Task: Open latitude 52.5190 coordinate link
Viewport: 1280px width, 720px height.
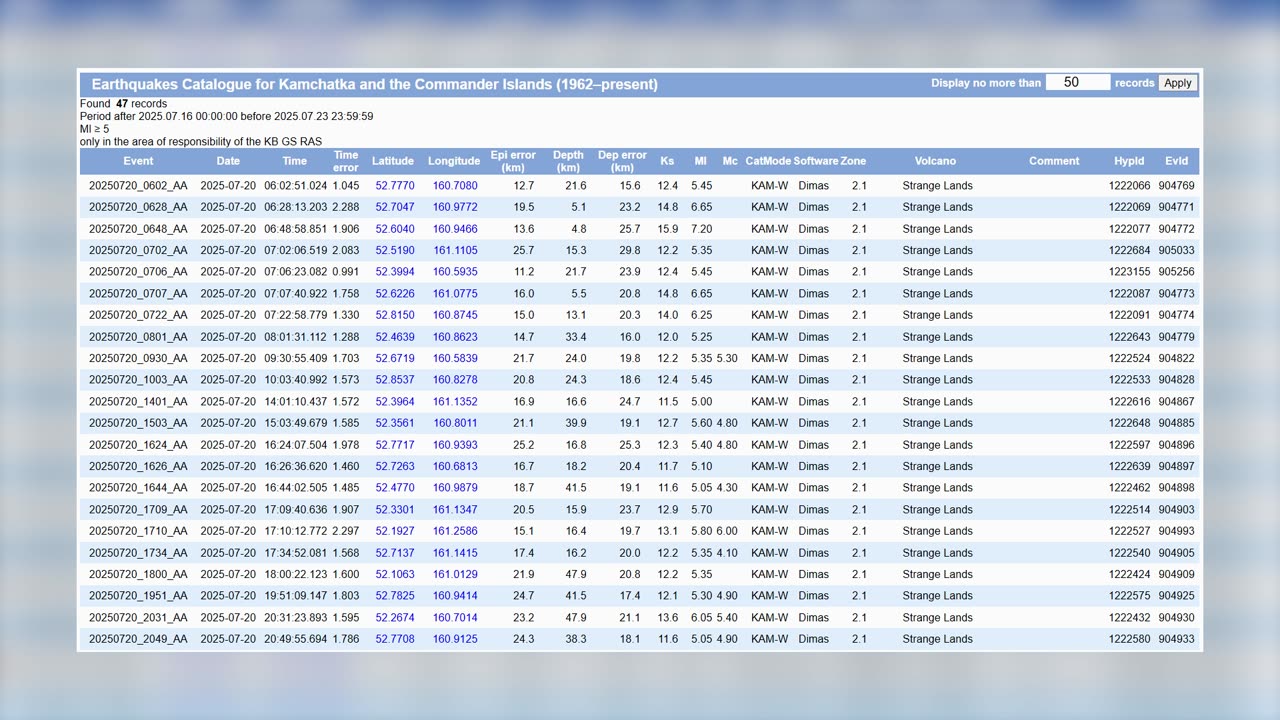Action: (395, 251)
